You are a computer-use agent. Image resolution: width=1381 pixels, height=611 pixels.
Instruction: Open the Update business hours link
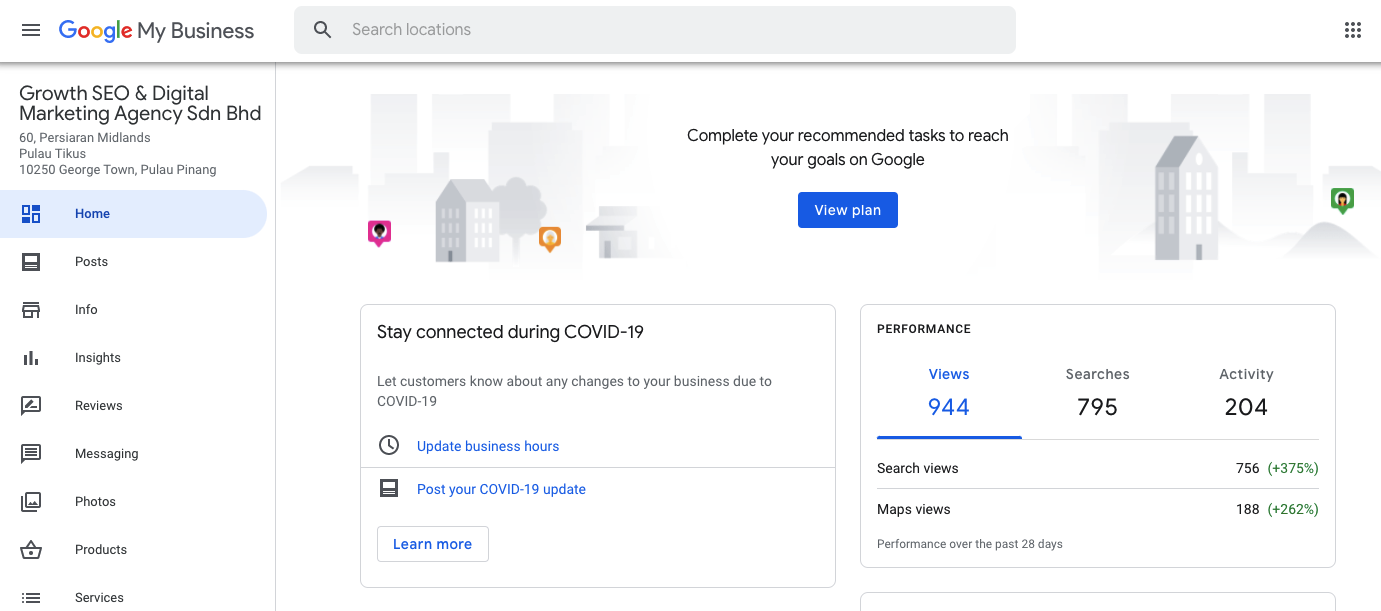coord(488,446)
